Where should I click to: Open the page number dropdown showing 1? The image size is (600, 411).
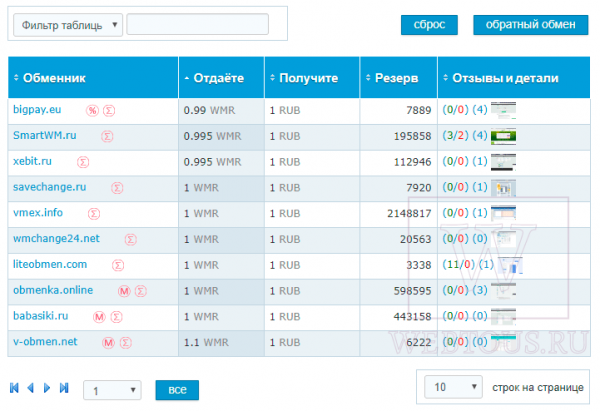pos(112,390)
